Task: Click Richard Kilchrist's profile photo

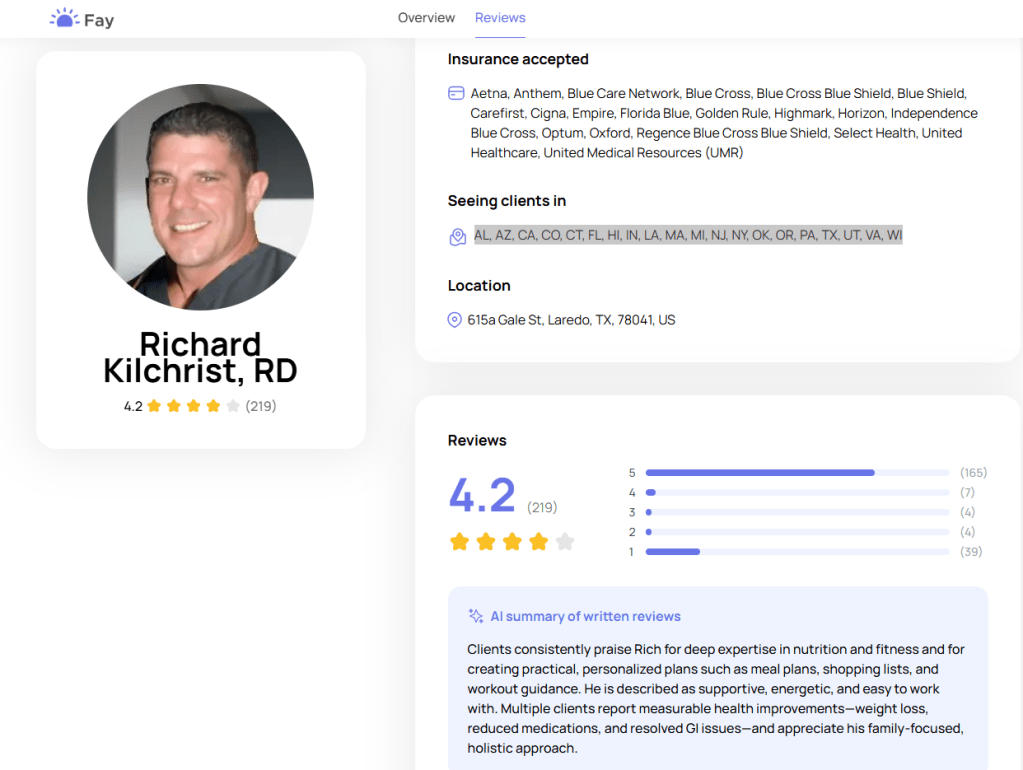Action: click(200, 197)
